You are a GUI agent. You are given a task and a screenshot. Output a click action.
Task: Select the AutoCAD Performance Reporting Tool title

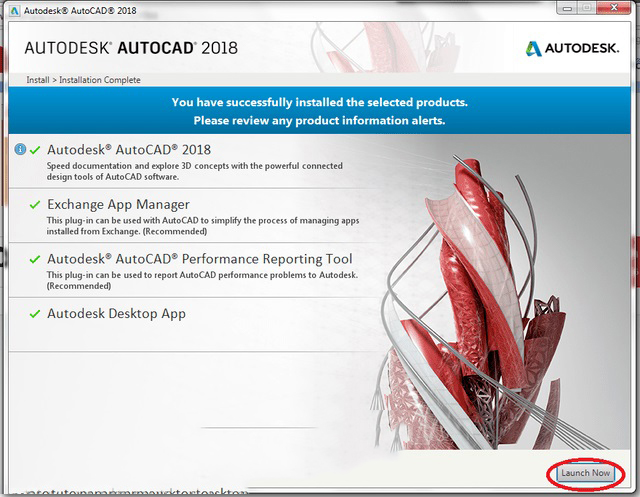pos(200,259)
